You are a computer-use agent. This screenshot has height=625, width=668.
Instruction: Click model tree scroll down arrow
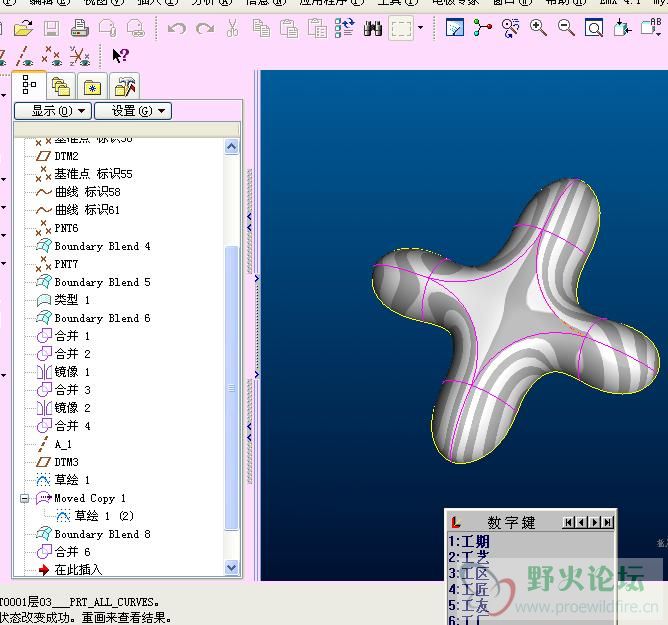click(232, 568)
